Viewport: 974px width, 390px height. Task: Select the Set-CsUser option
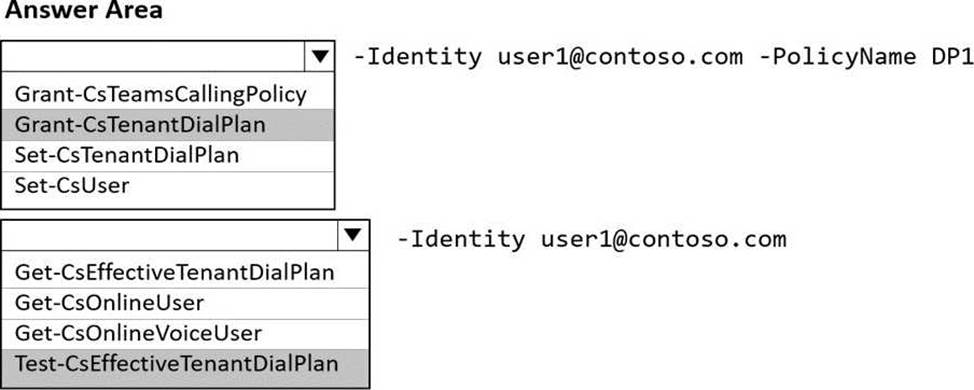tap(168, 184)
